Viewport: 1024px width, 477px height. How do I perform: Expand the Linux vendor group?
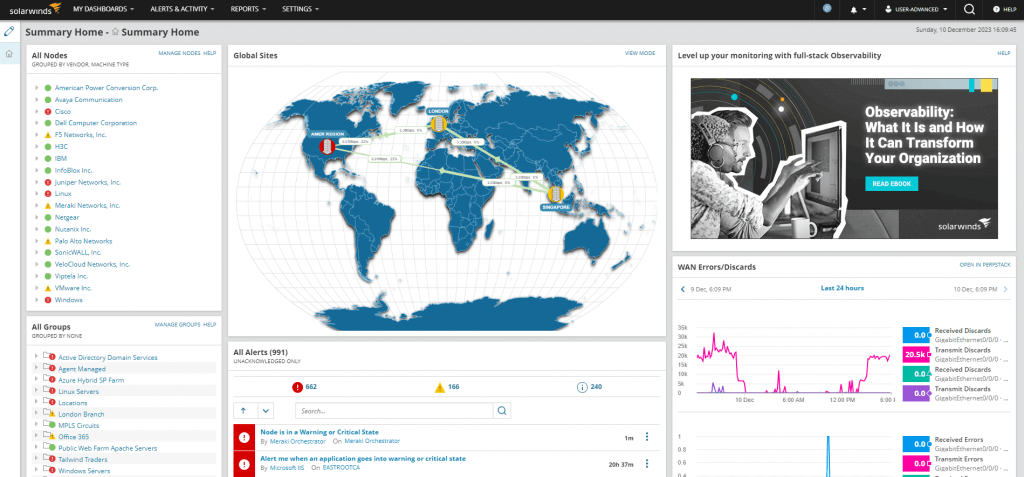click(37, 194)
